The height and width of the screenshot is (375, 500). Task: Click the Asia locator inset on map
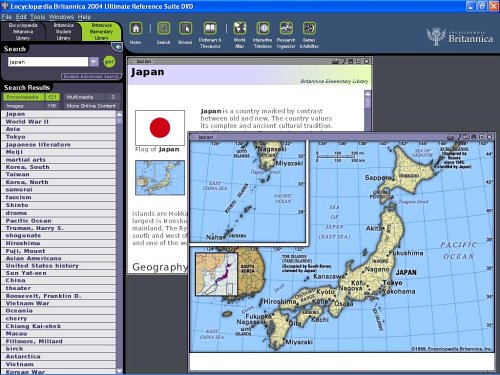(x=216, y=274)
